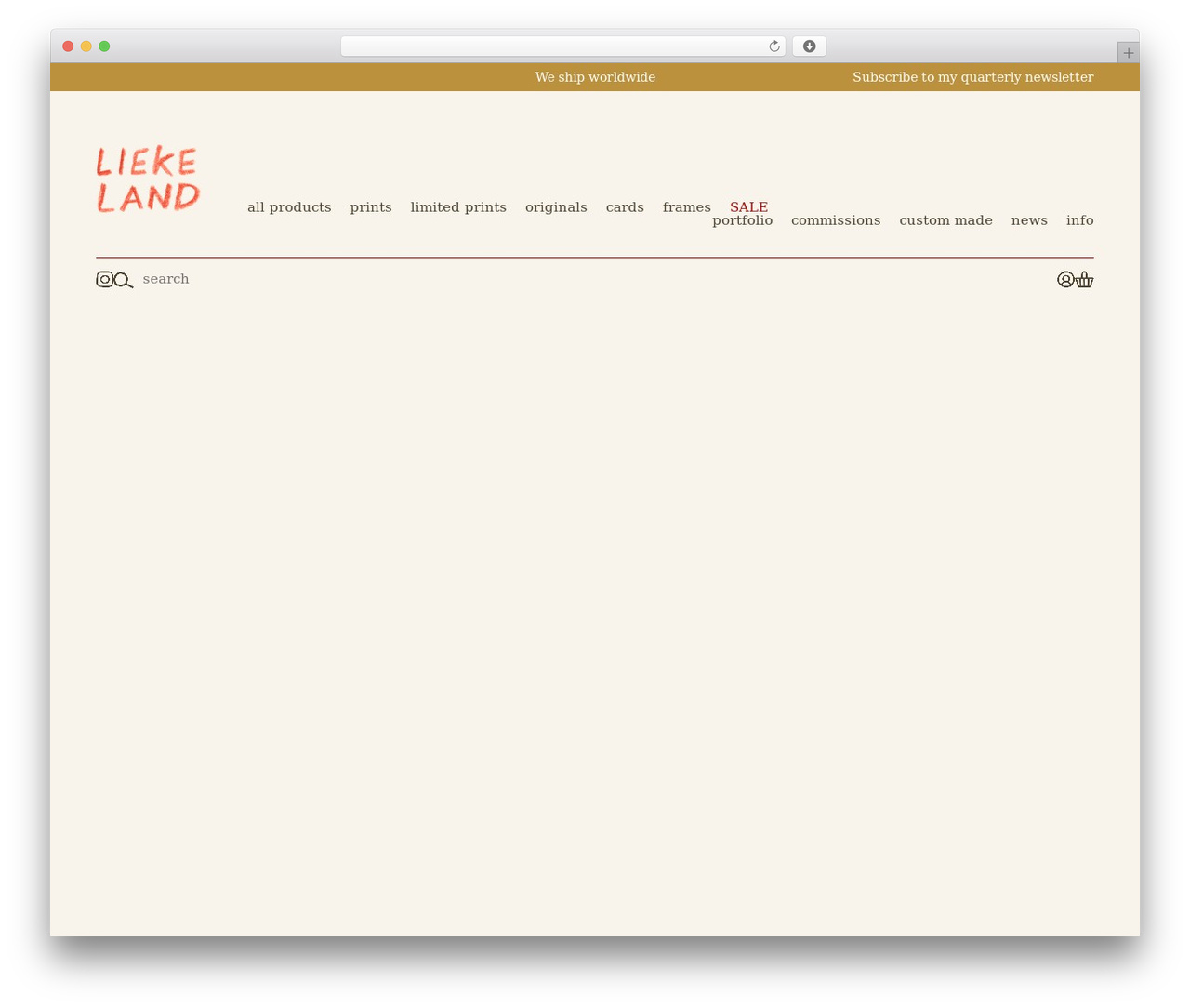Open limited prints category
This screenshot has width=1190, height=1008.
(458, 207)
